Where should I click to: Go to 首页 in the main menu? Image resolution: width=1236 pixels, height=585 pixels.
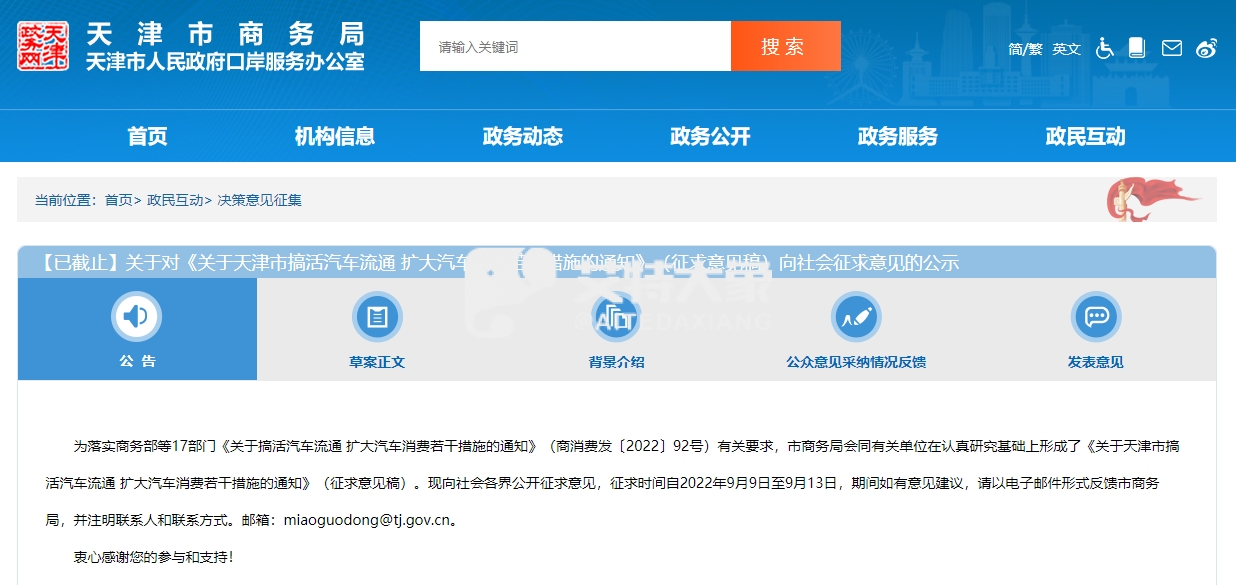148,137
